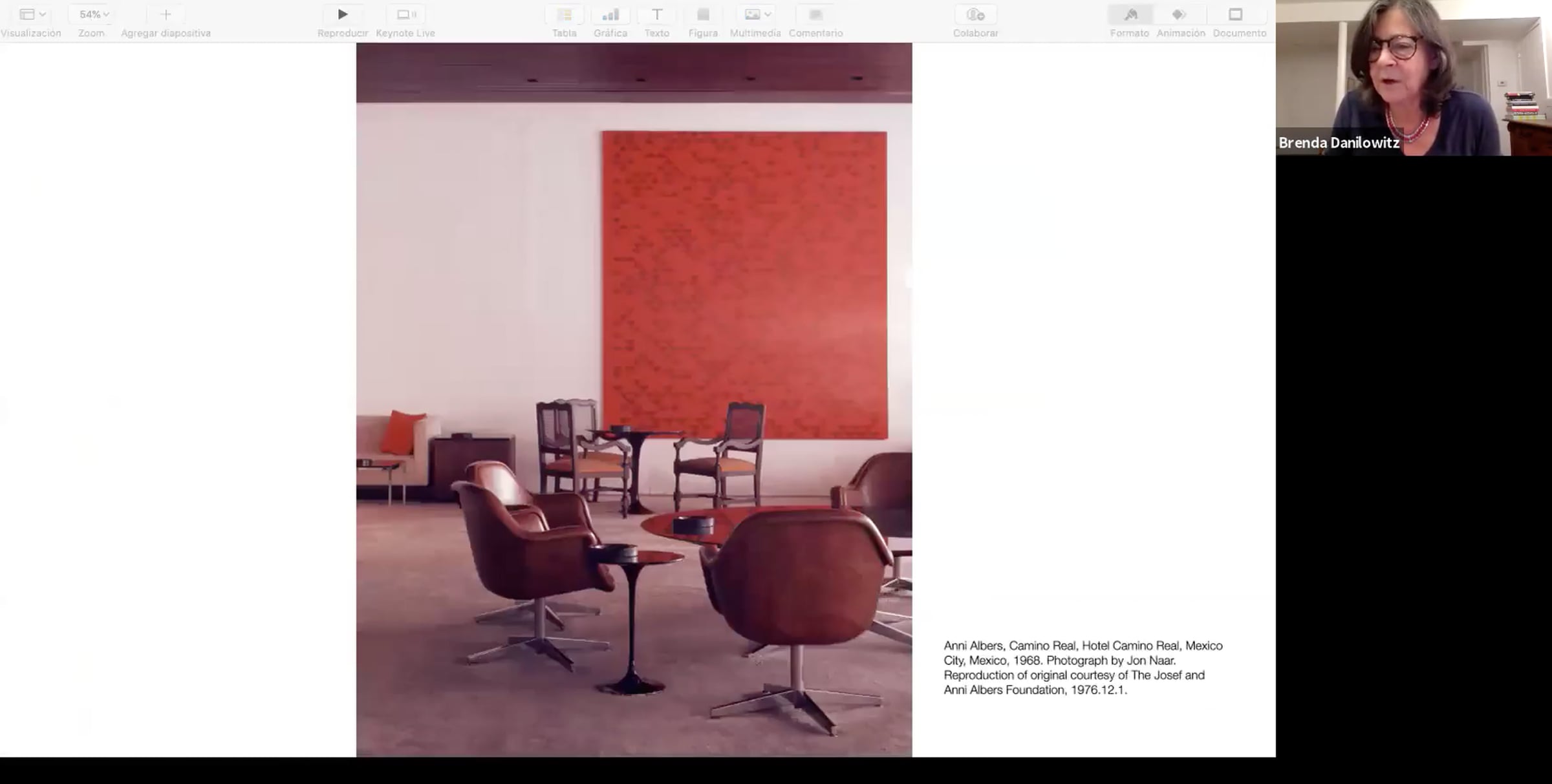Open the 54% zoom level dropdown
The width and height of the screenshot is (1552, 784).
coord(94,14)
